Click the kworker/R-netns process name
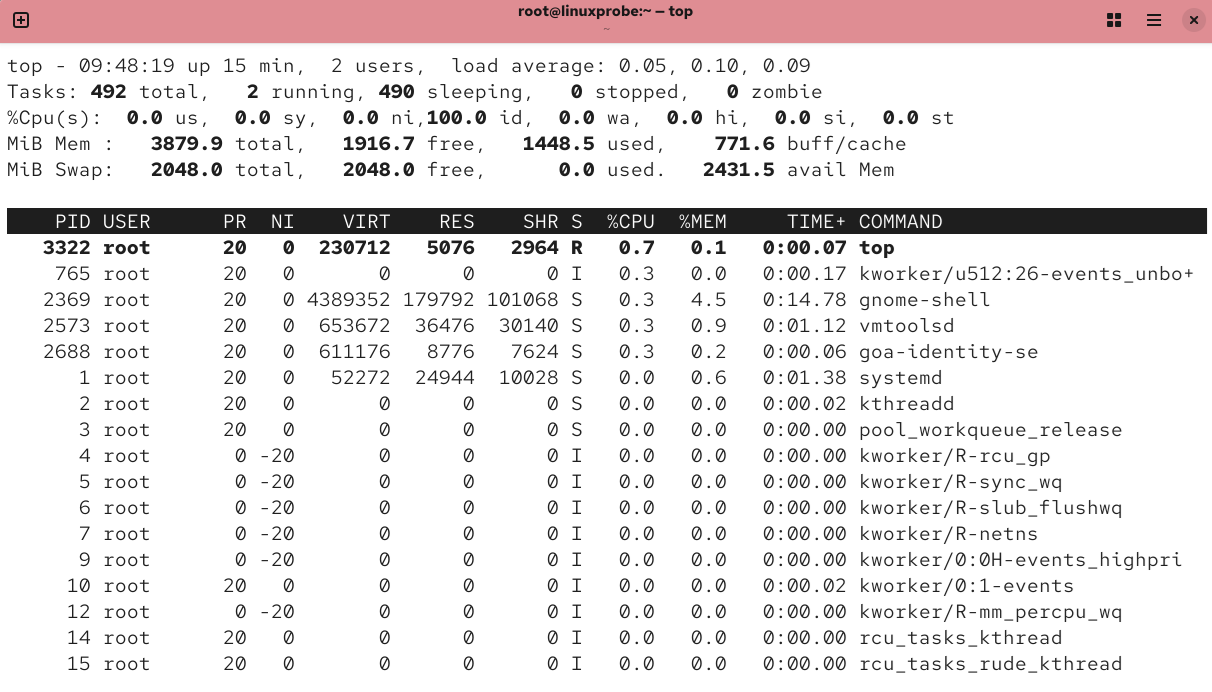Screen dimensions: 1212x692 [948, 534]
